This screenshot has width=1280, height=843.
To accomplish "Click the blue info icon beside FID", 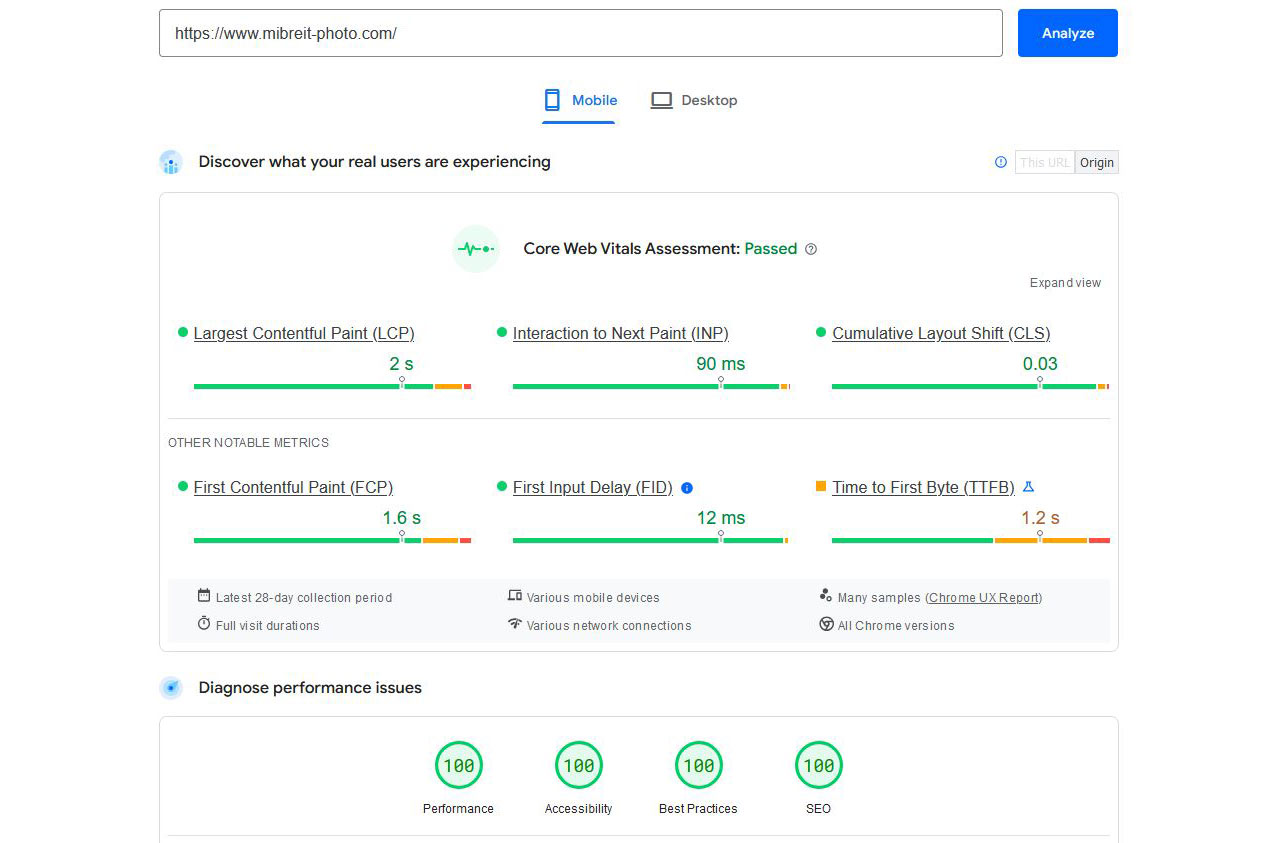I will pyautogui.click(x=687, y=488).
